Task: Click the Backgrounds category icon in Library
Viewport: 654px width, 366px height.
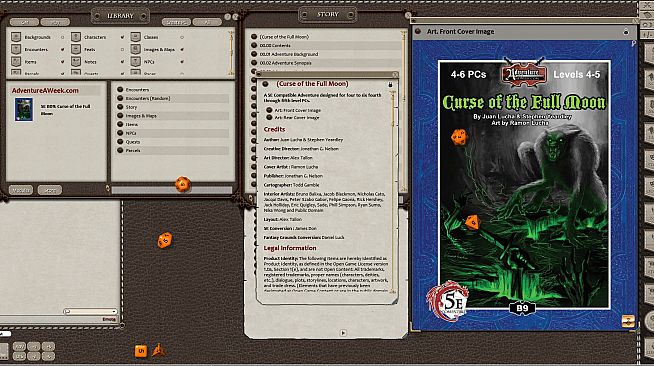Action: click(16, 37)
